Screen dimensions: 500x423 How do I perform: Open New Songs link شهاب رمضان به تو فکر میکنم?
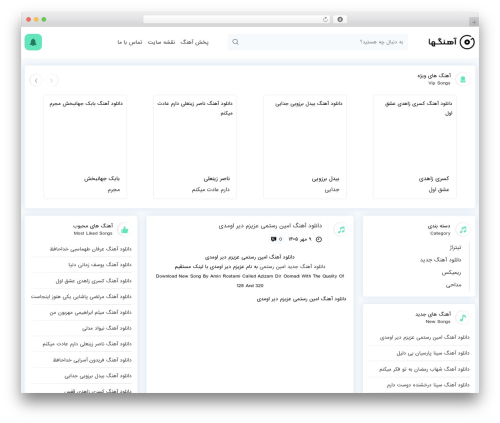424,369
